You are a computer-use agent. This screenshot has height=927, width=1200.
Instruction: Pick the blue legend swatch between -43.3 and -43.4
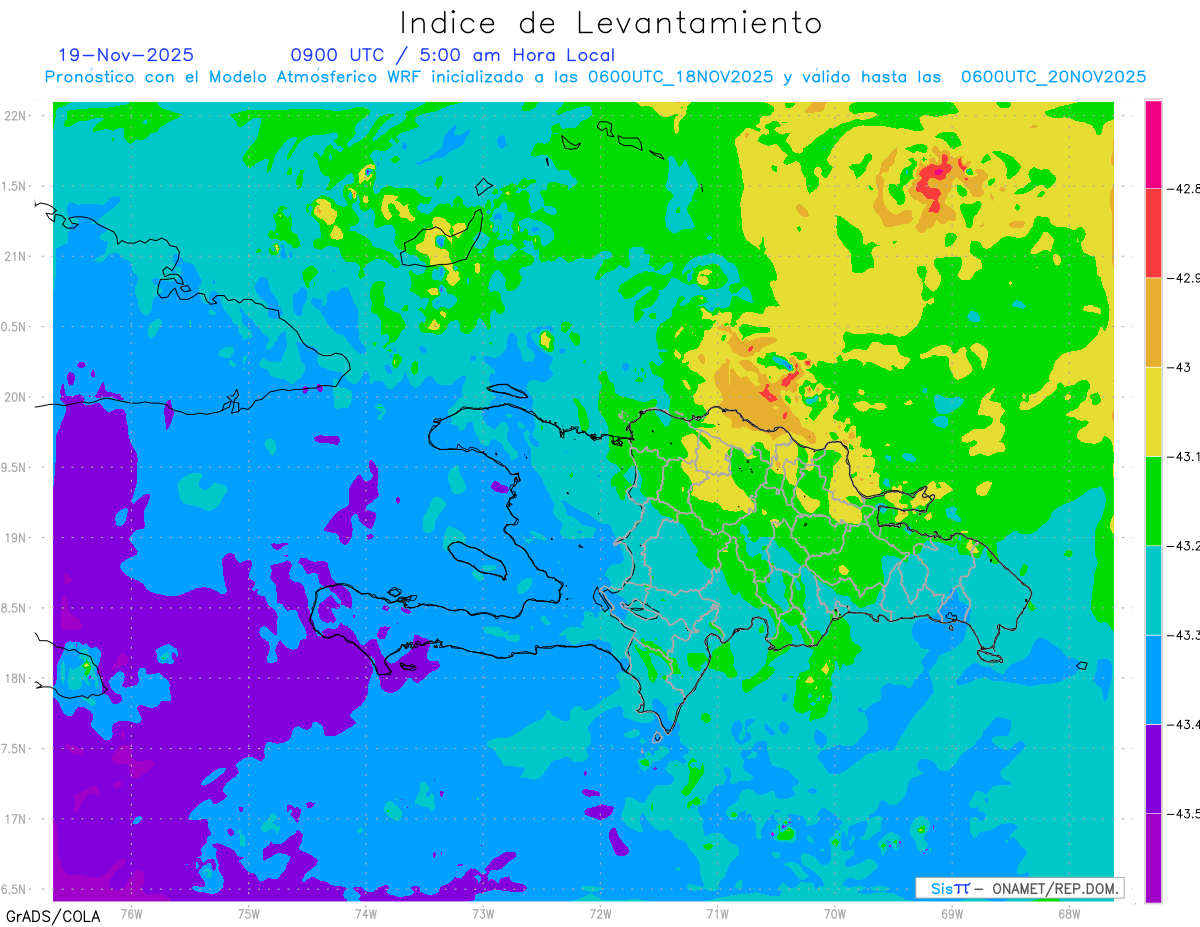point(1154,679)
